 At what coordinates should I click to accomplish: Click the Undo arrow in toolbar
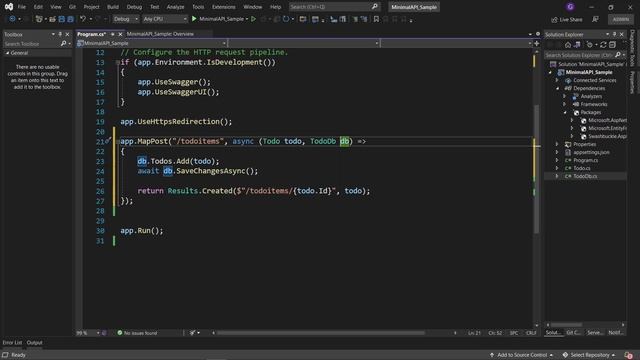pyautogui.click(x=83, y=19)
